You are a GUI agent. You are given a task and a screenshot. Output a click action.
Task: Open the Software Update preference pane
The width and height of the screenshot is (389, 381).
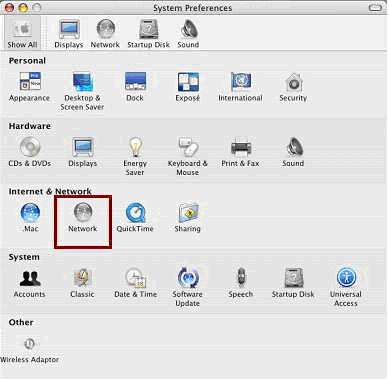point(188,287)
